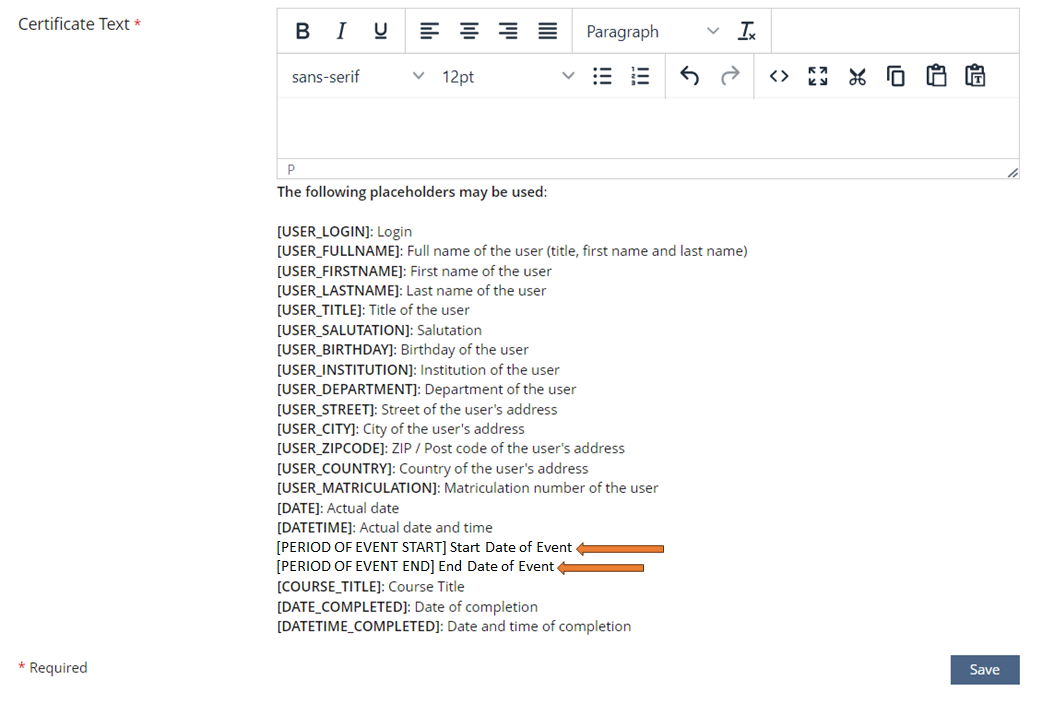Image resolution: width=1042 pixels, height=704 pixels.
Task: Open the Paragraph format dropdown
Action: tap(651, 31)
